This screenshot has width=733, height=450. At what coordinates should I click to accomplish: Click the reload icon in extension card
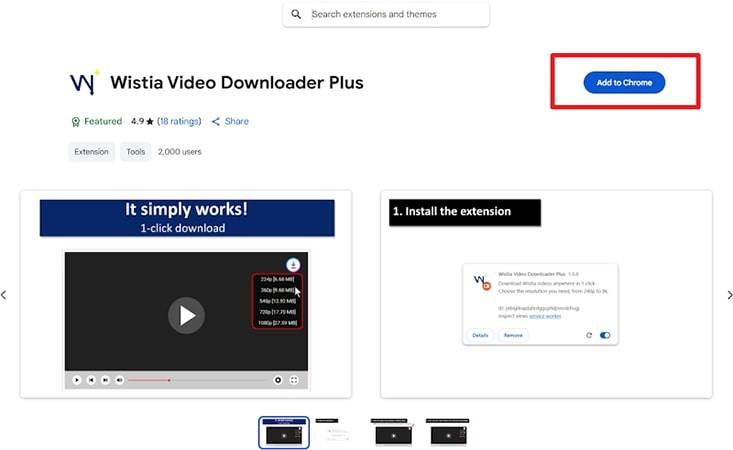pyautogui.click(x=589, y=336)
